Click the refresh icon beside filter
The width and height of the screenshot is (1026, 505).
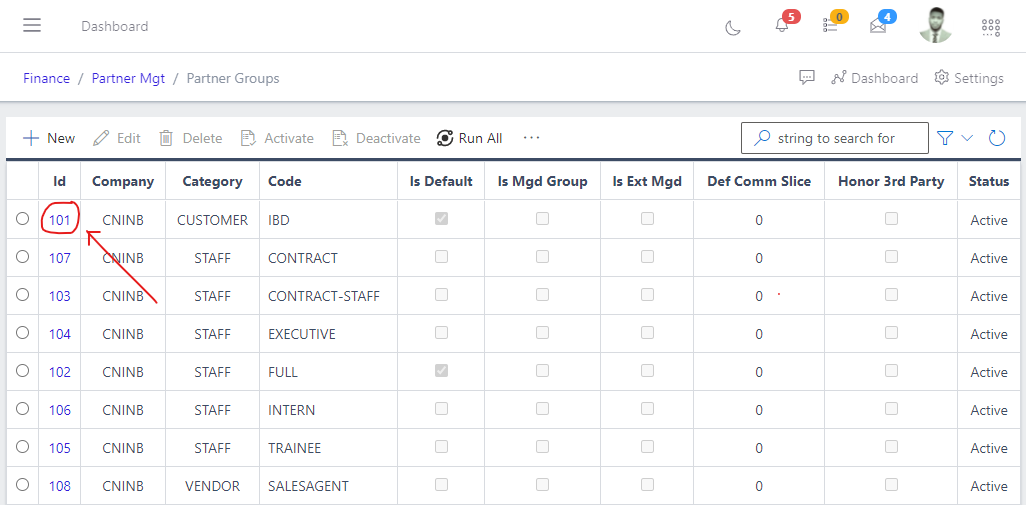coord(997,138)
